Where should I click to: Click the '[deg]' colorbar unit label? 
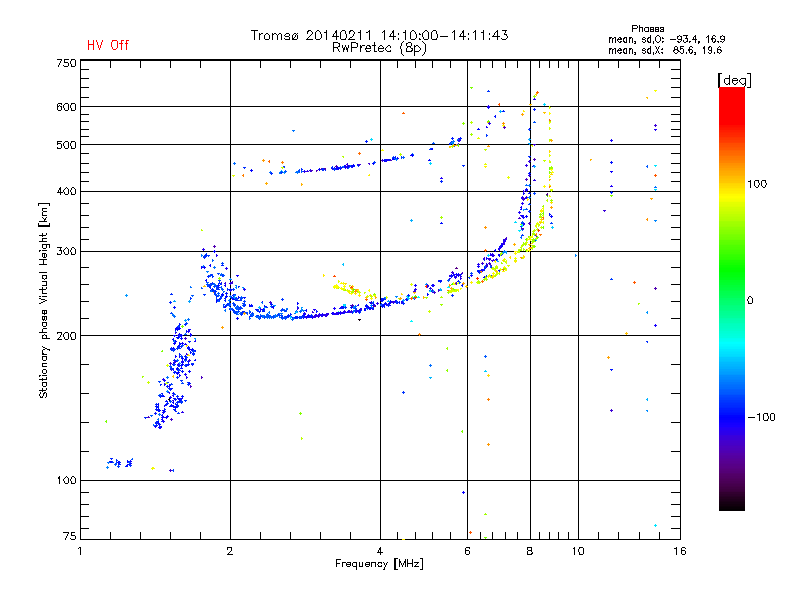734,81
